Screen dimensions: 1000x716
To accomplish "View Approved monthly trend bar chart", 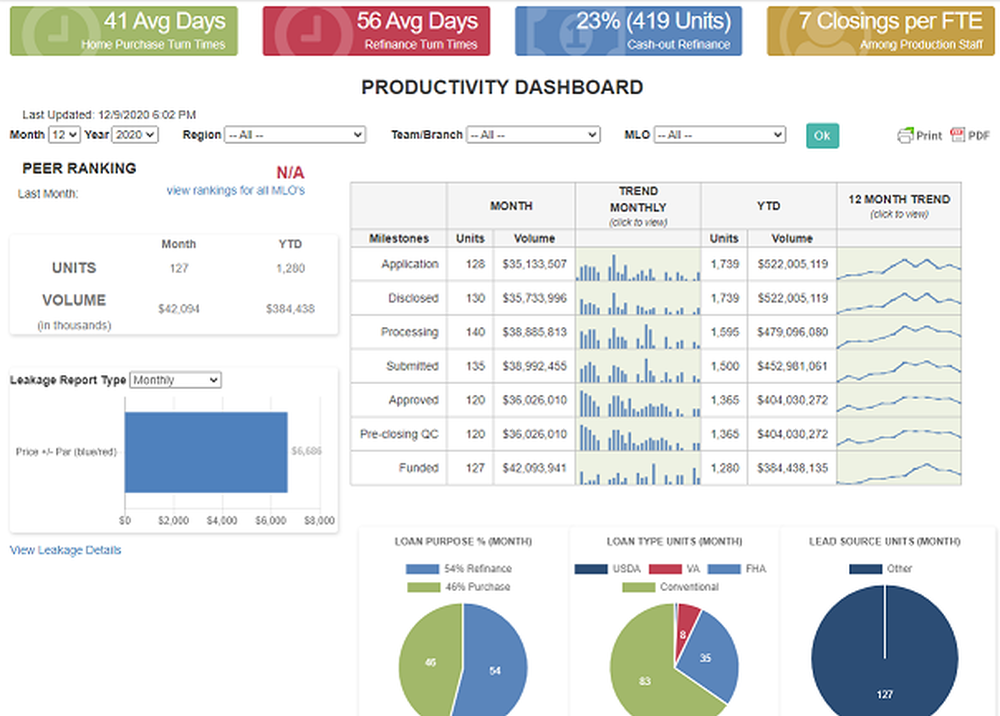I will pos(638,400).
